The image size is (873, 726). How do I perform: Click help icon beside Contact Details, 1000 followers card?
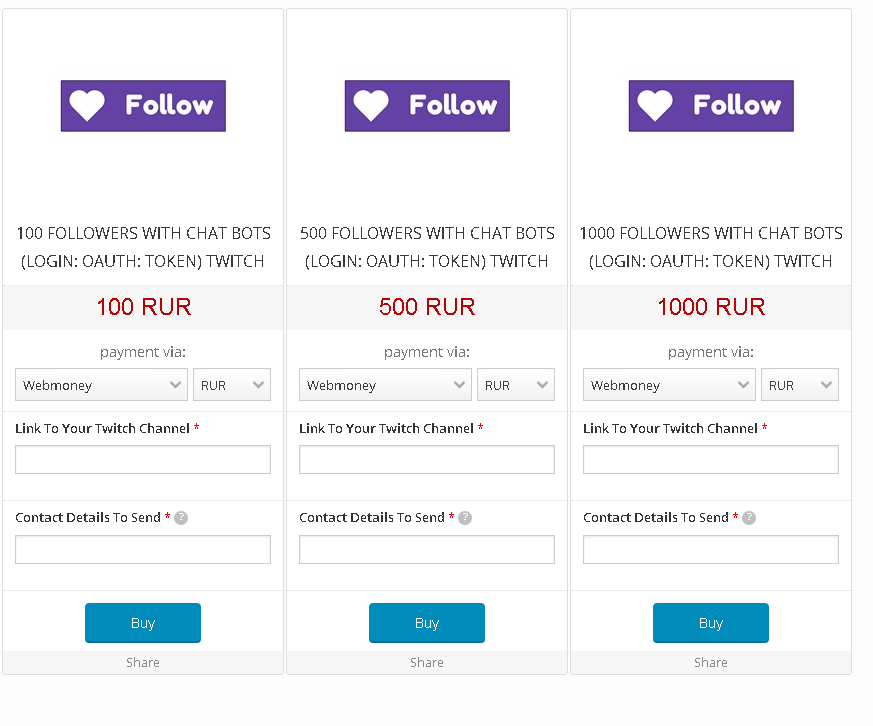tap(749, 518)
